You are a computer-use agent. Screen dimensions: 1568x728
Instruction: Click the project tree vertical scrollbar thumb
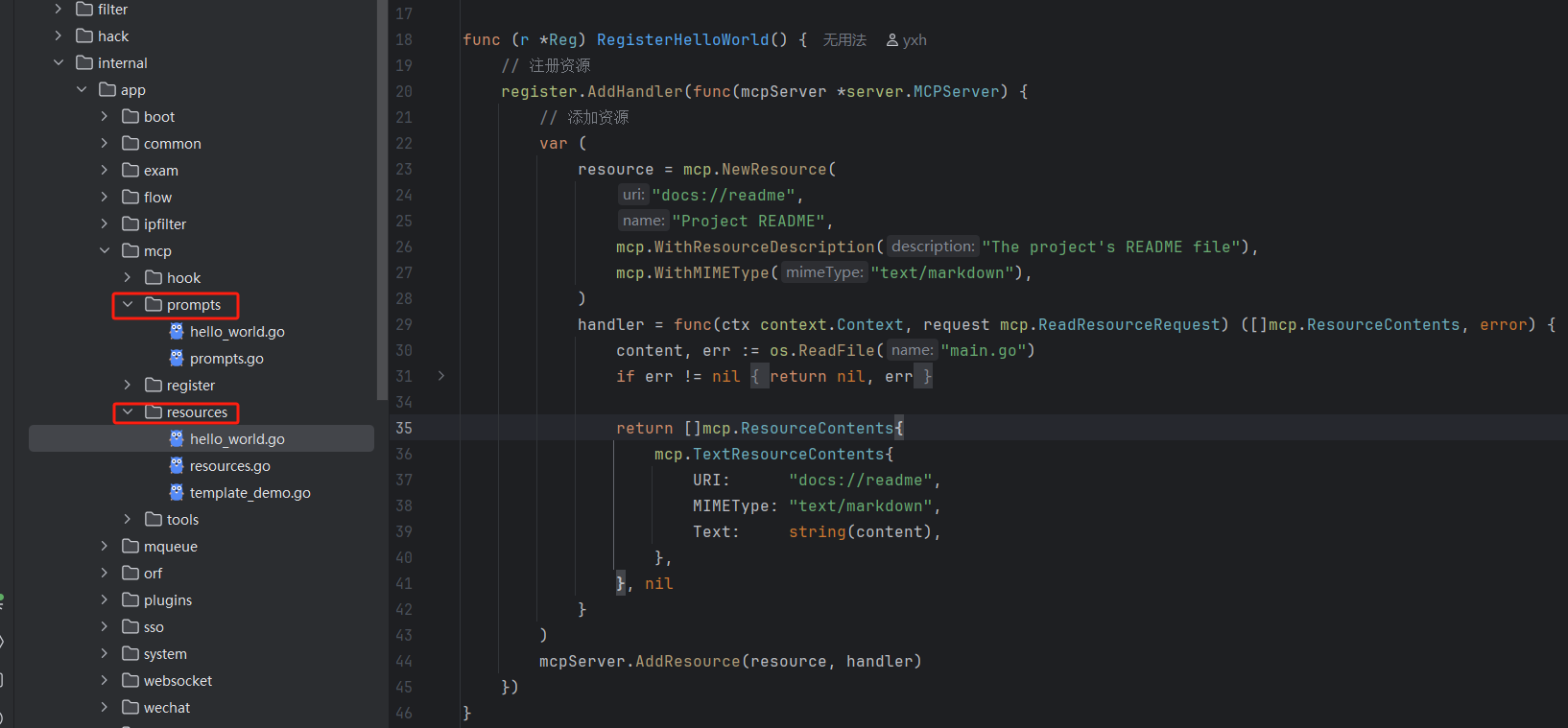pos(382,200)
